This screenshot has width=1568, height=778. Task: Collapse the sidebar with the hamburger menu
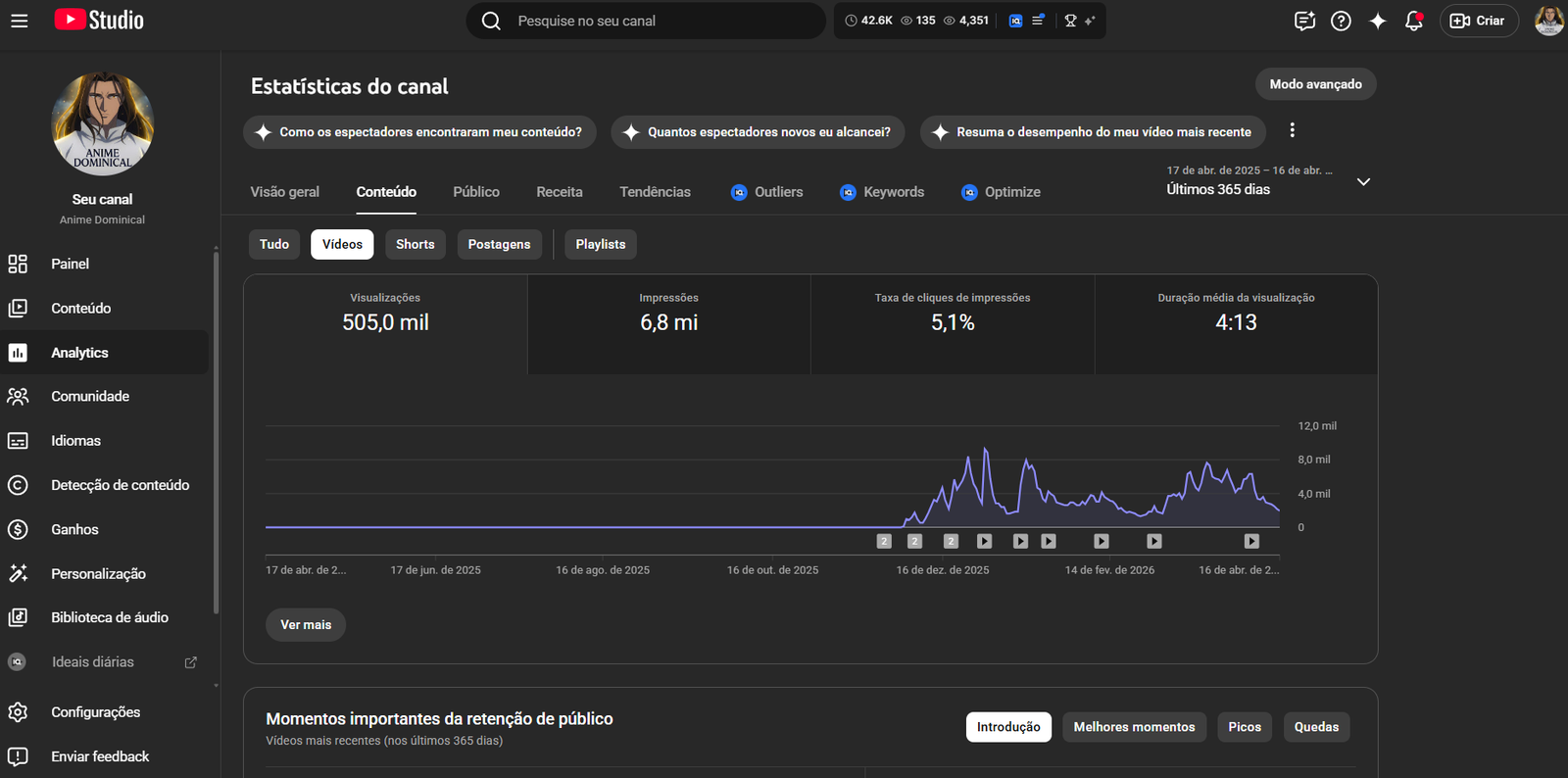[20, 21]
